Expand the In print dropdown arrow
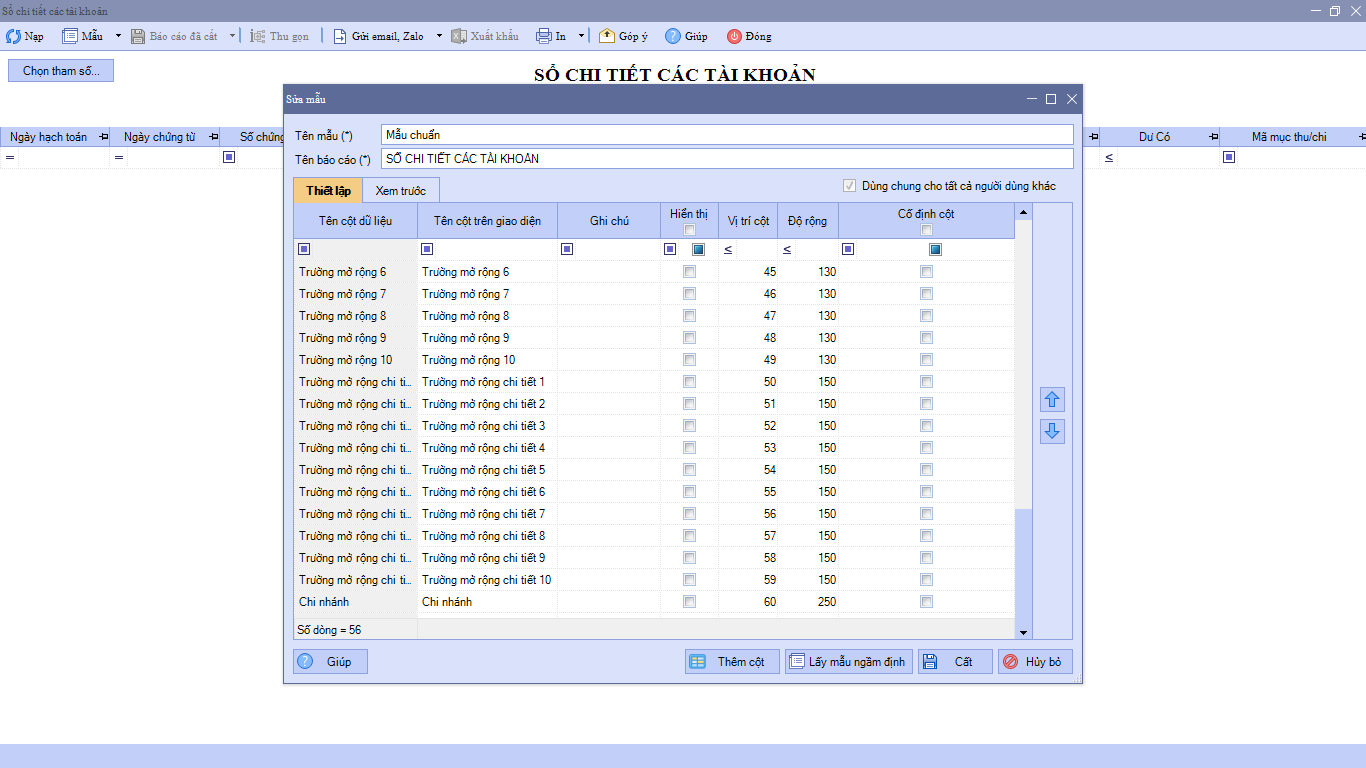Viewport: 1366px width, 768px height. (581, 36)
